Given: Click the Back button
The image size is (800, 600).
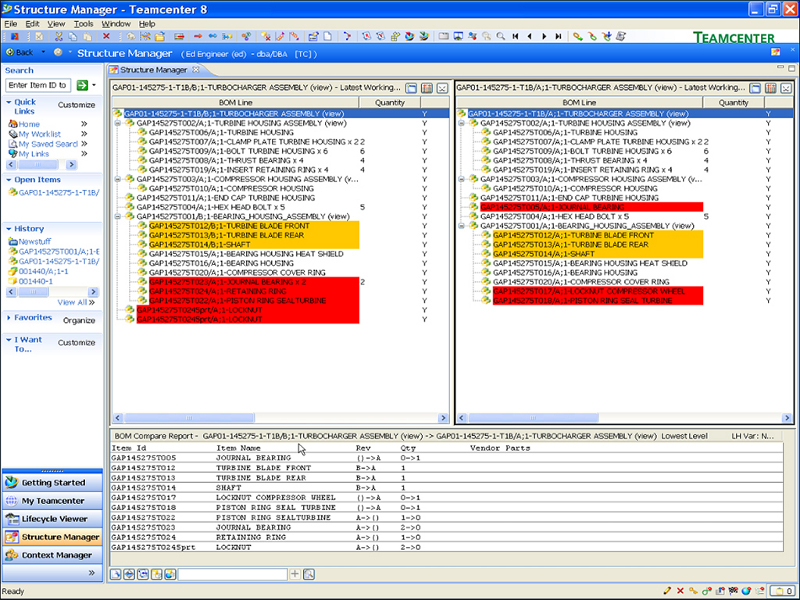Looking at the screenshot, I should [19, 52].
